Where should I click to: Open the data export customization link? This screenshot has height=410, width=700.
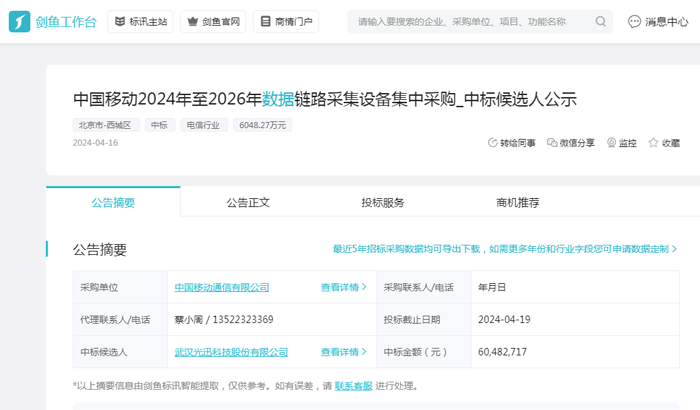pos(504,249)
